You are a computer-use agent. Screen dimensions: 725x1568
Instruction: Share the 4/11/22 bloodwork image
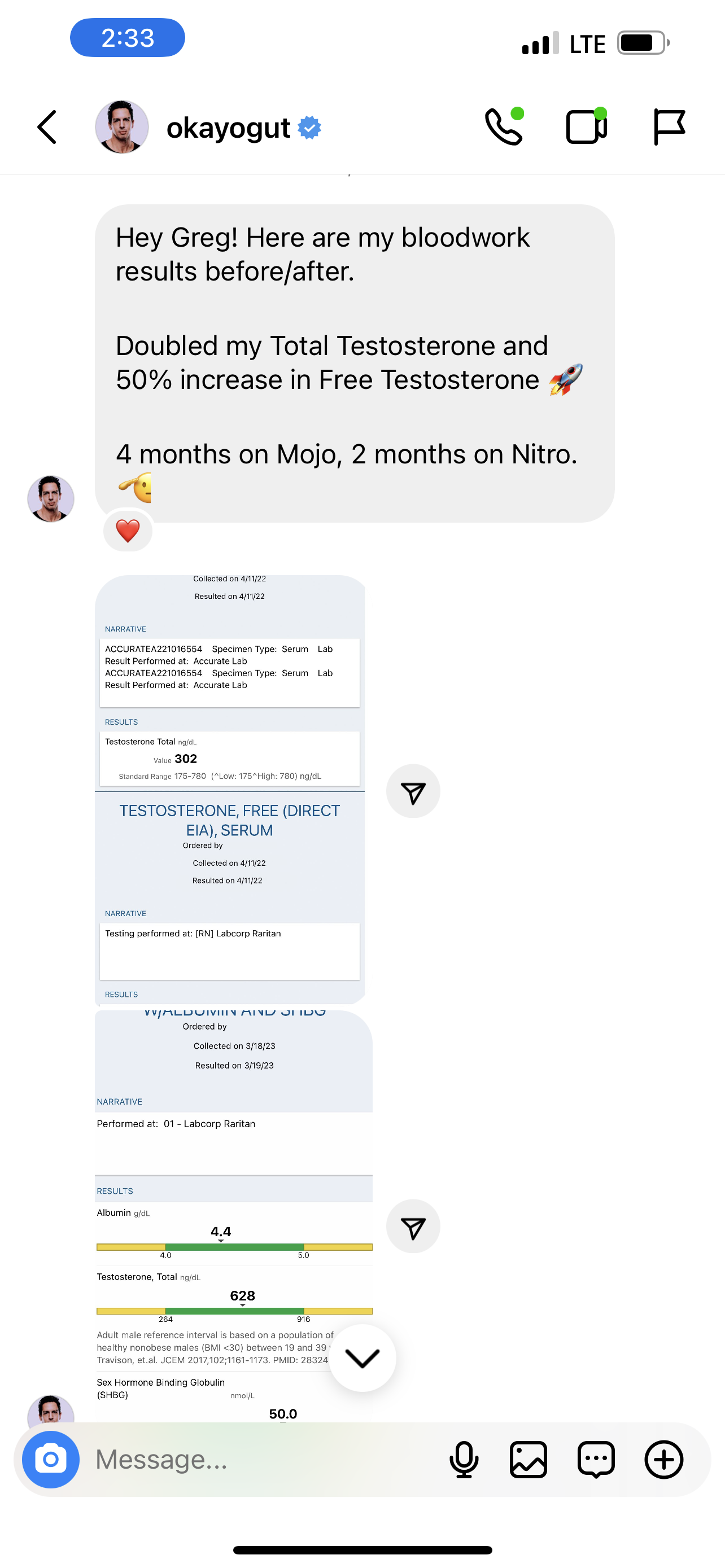[x=413, y=791]
